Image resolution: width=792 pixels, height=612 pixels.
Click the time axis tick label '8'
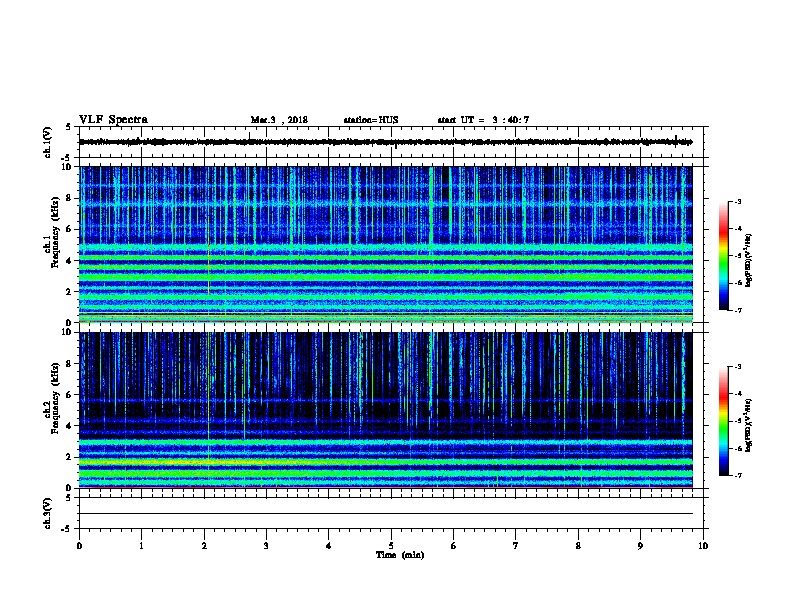point(578,545)
